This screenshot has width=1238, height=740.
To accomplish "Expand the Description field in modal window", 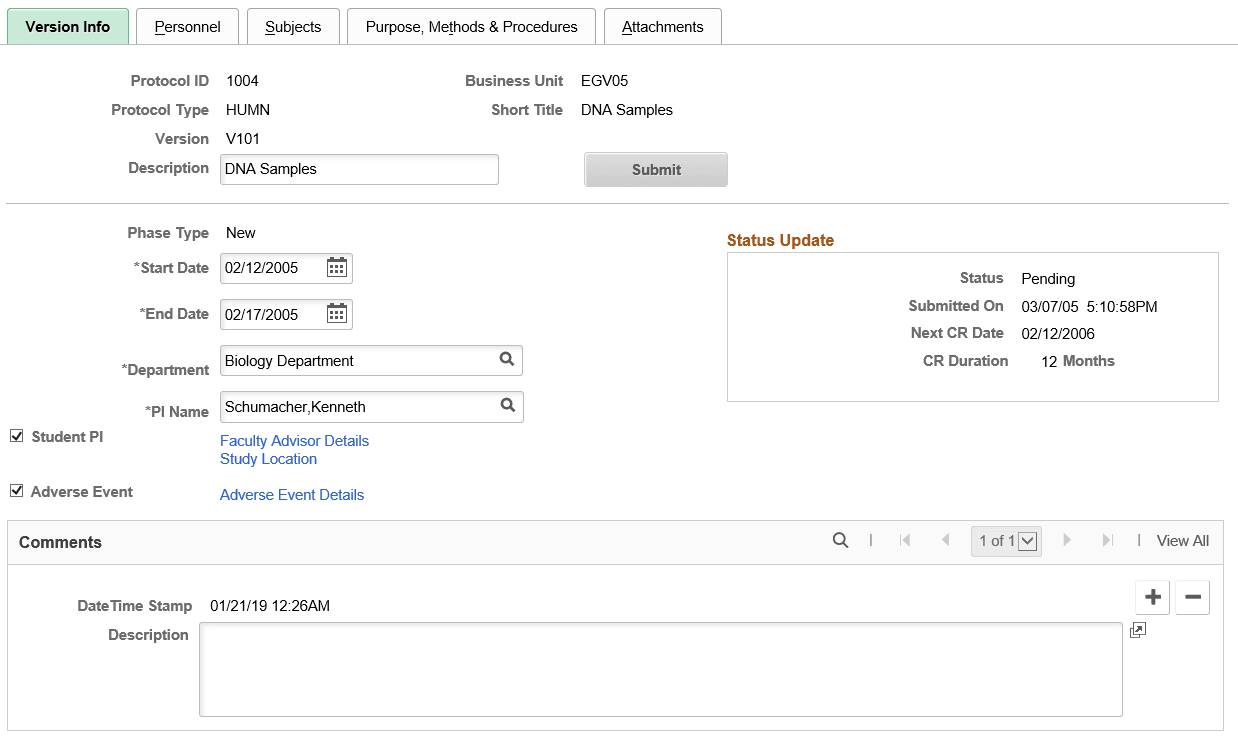I will [1137, 630].
